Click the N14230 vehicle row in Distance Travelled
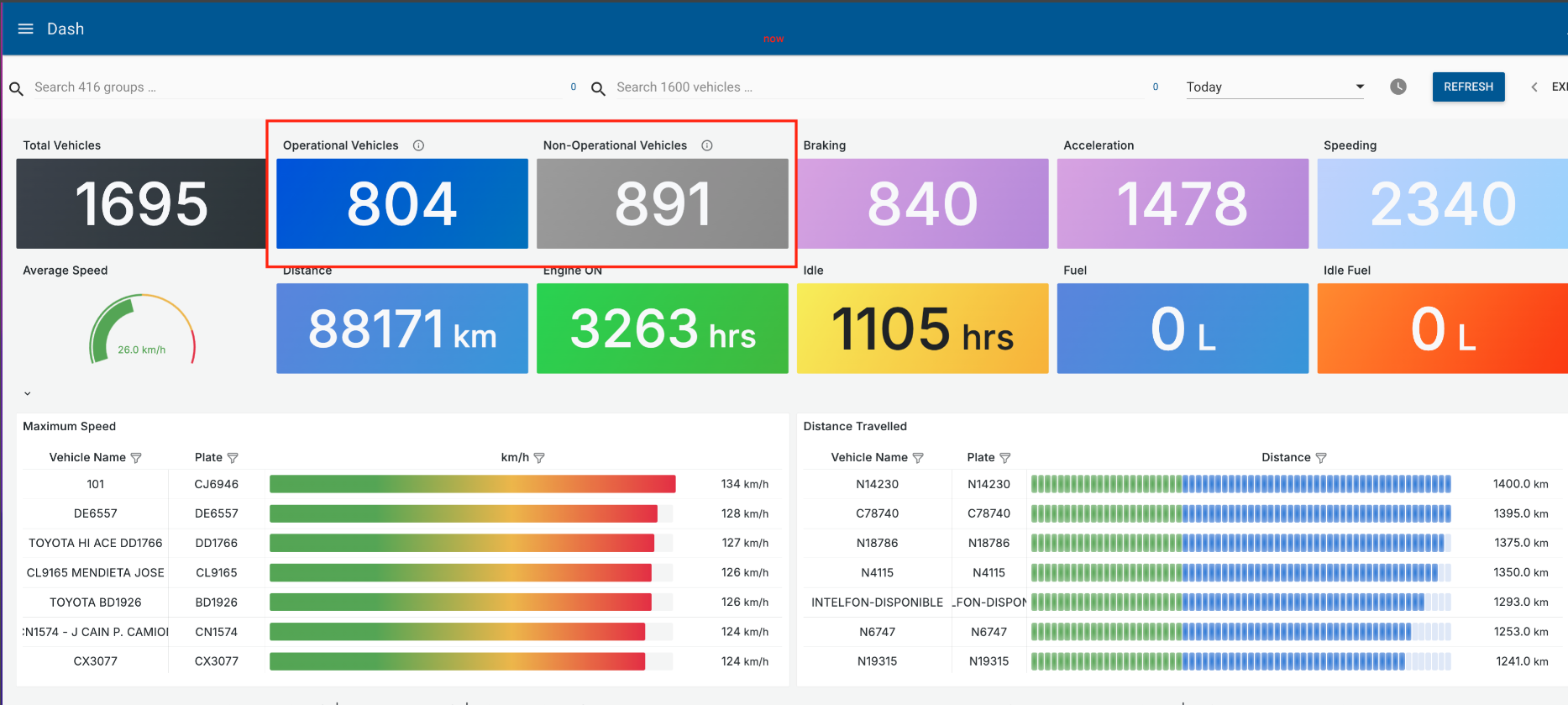Screen dimensions: 1568x705 (877, 484)
